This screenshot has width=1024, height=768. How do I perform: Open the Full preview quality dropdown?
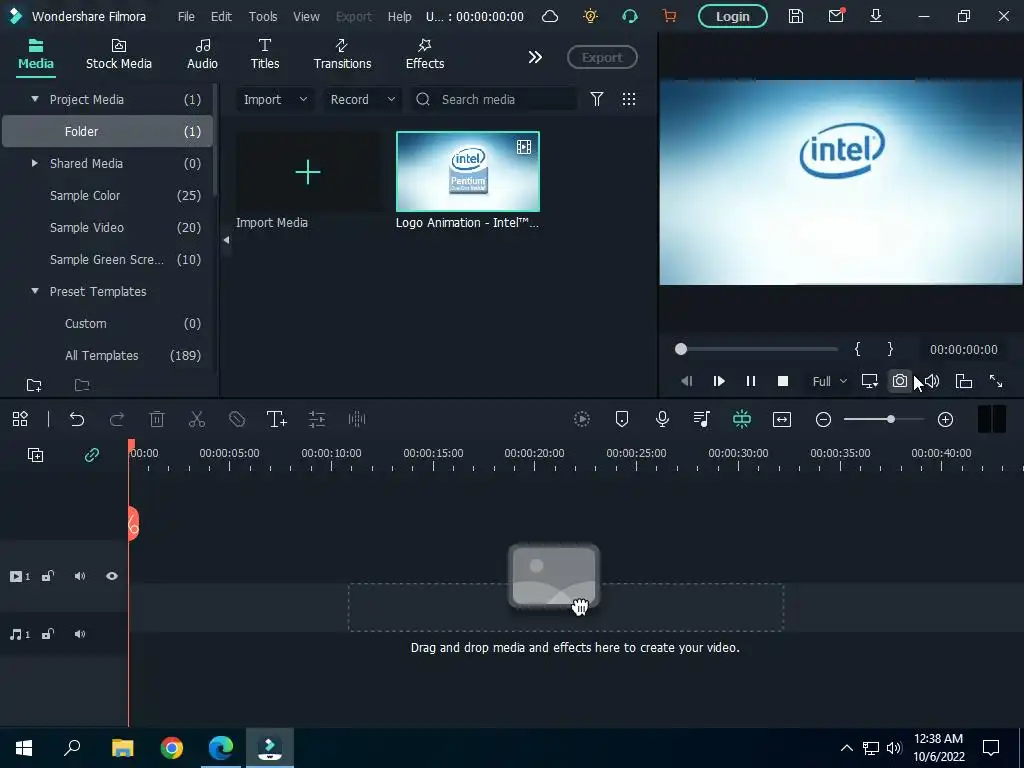point(829,381)
